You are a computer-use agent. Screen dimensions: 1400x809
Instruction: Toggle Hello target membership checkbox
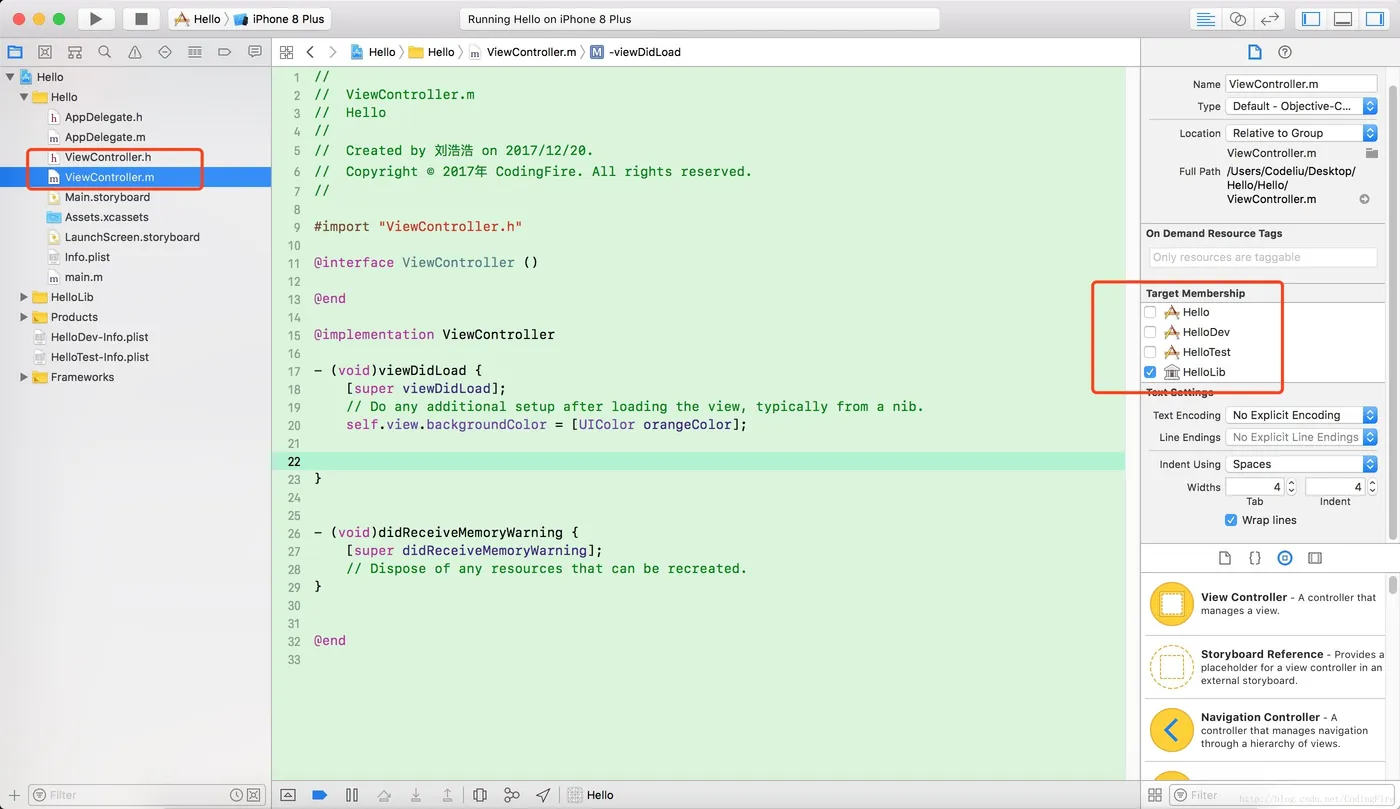[x=1150, y=312]
